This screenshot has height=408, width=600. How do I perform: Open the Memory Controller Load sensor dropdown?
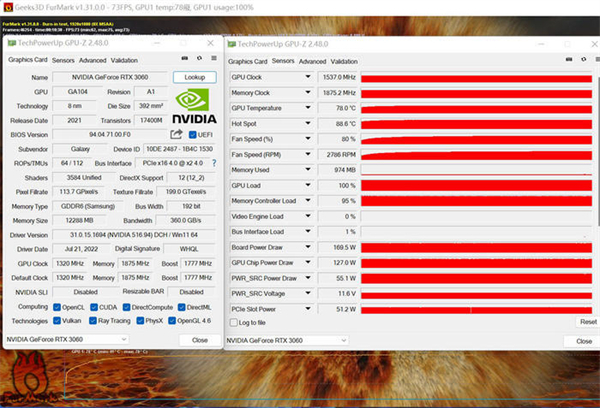[x=308, y=200]
